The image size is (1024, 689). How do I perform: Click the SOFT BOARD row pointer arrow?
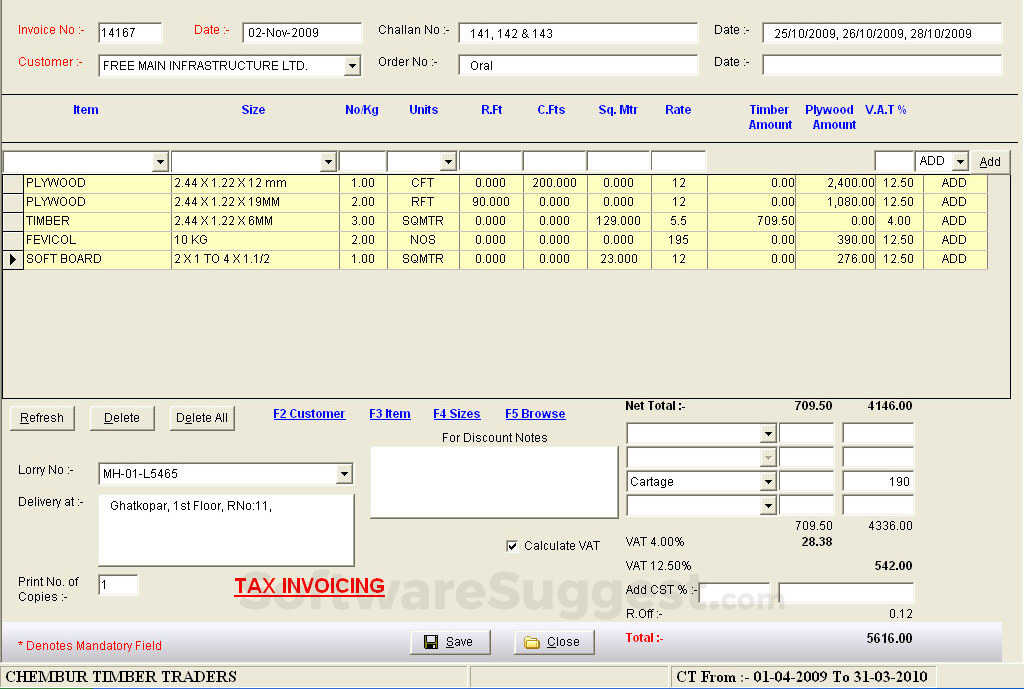coord(12,259)
